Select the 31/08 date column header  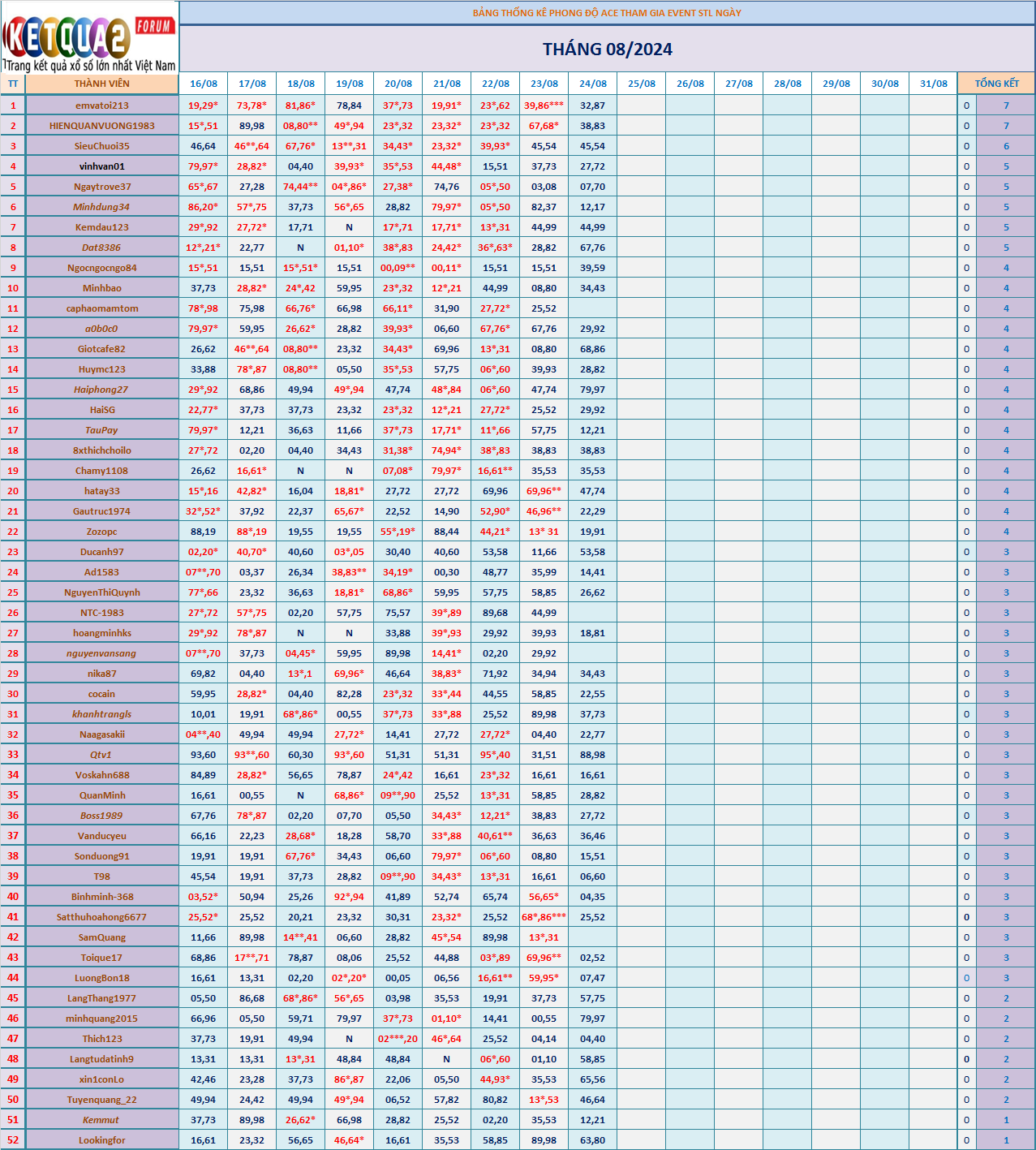click(x=934, y=84)
